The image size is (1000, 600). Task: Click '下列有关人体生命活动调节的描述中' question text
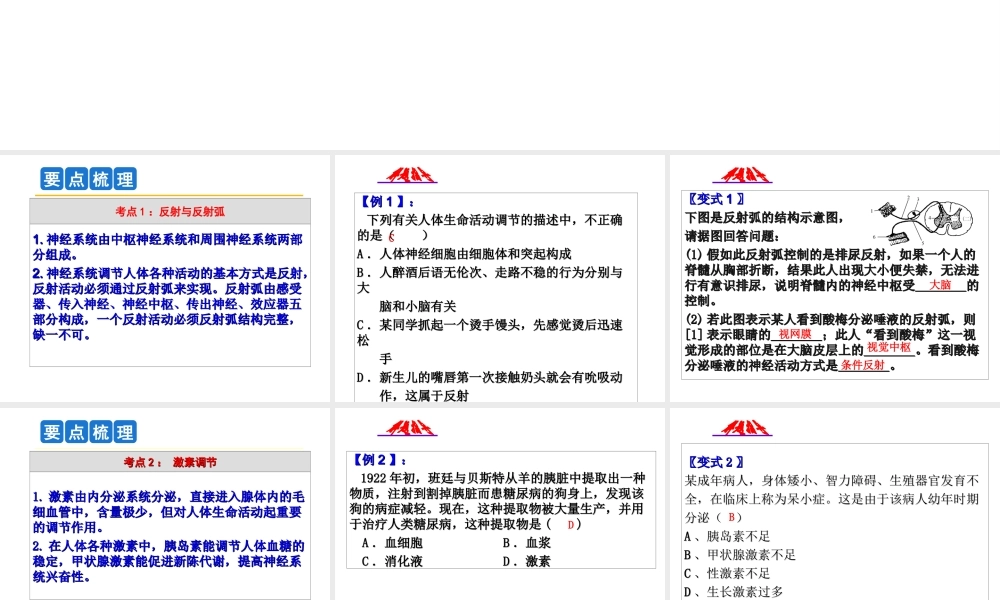pos(489,228)
